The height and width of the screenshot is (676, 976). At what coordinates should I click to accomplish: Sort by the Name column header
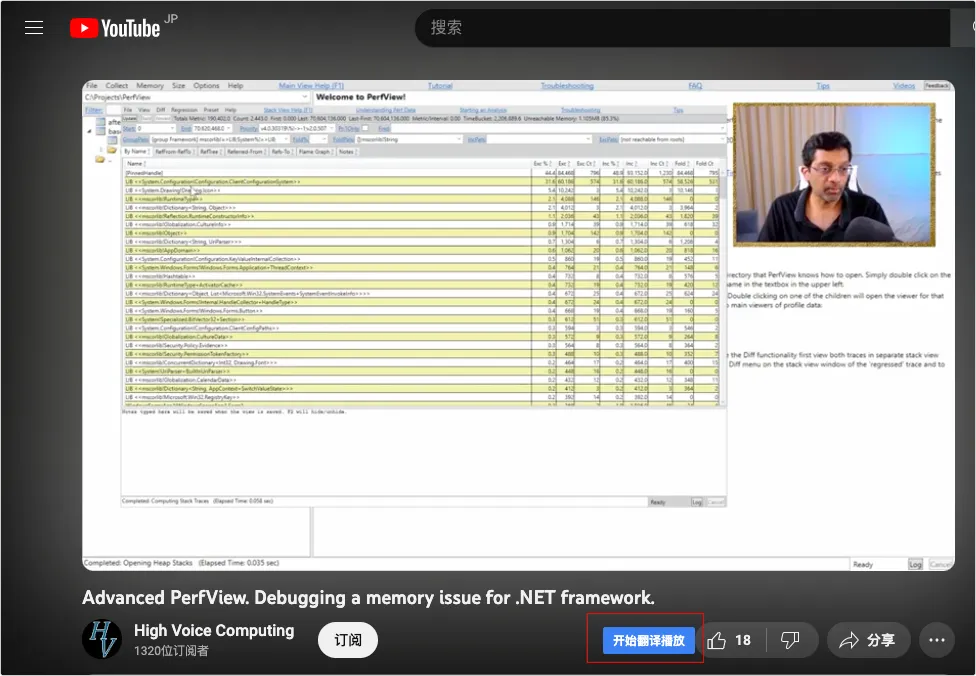(136, 164)
